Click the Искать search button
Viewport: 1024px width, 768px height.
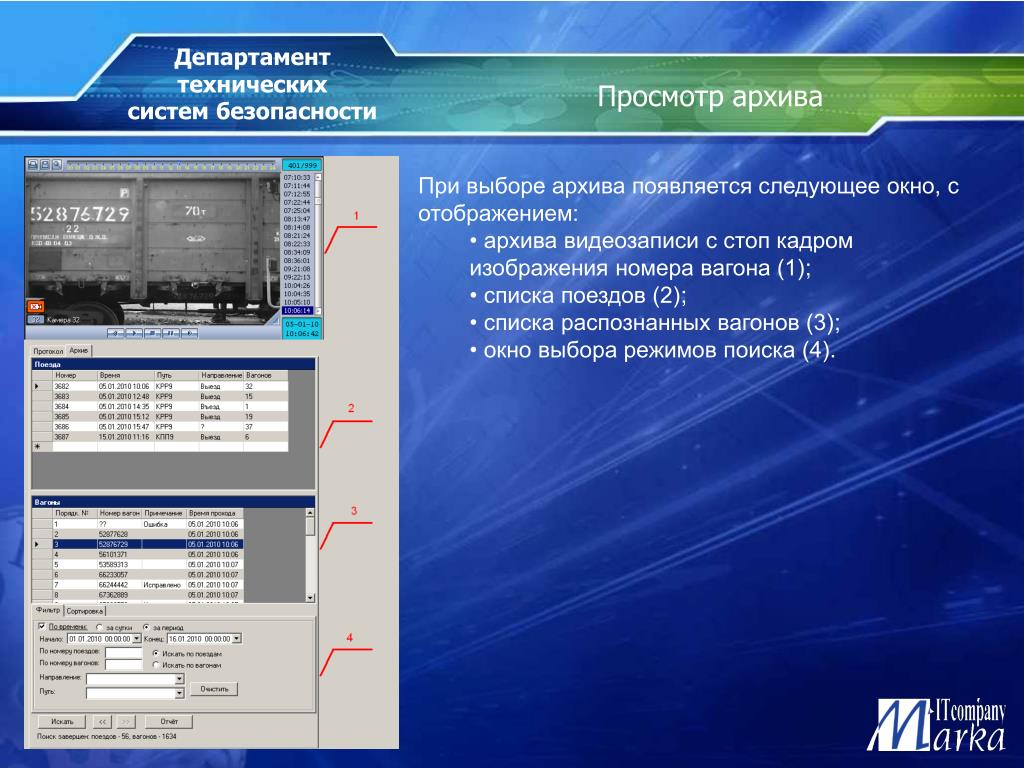coord(62,722)
